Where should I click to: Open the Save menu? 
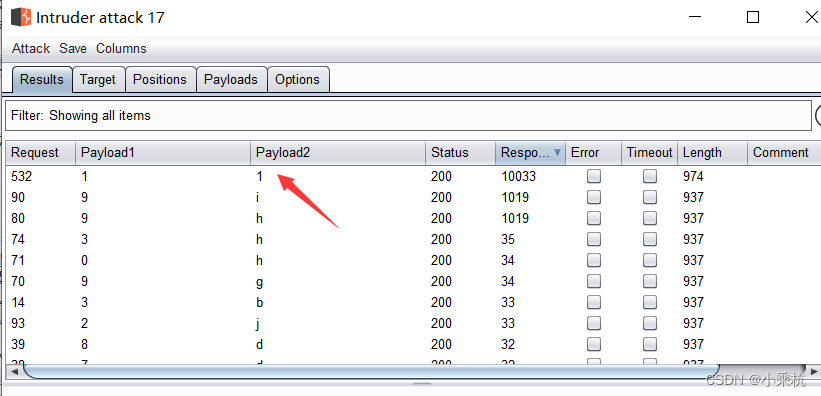tap(73, 49)
